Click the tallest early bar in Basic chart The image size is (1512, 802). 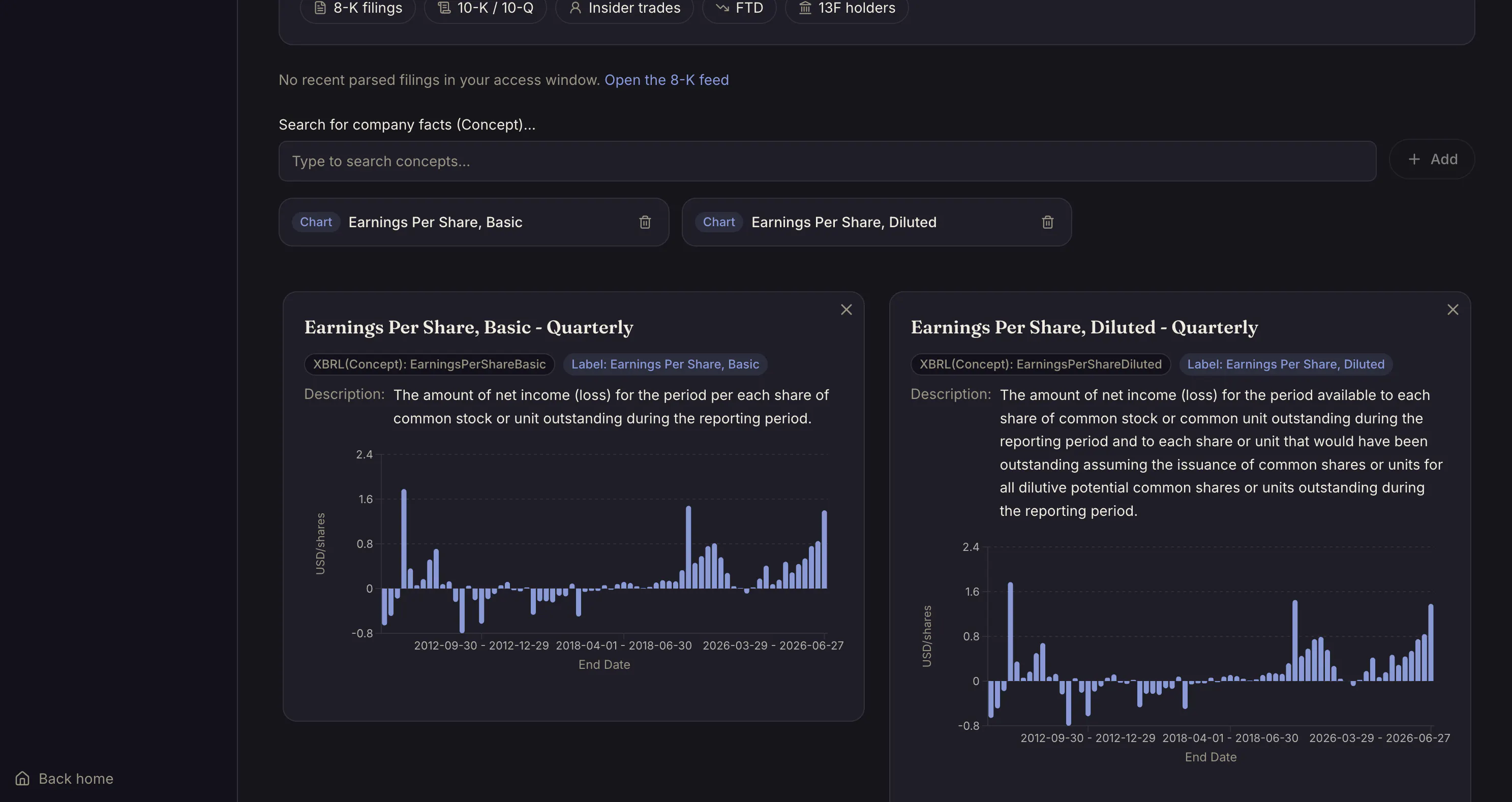[x=404, y=539]
